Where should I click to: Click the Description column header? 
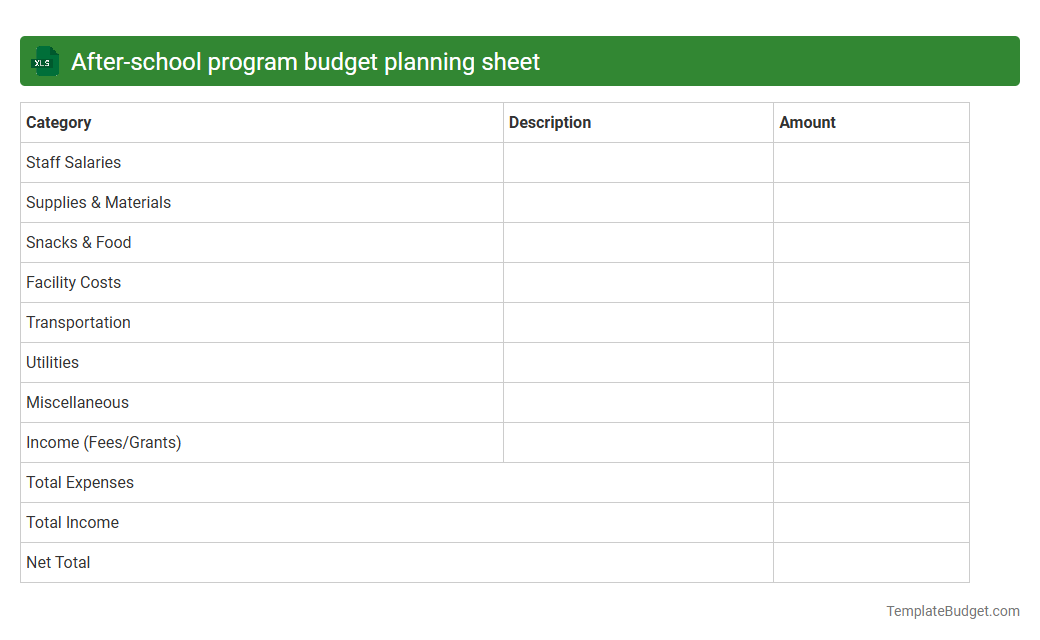coord(550,122)
